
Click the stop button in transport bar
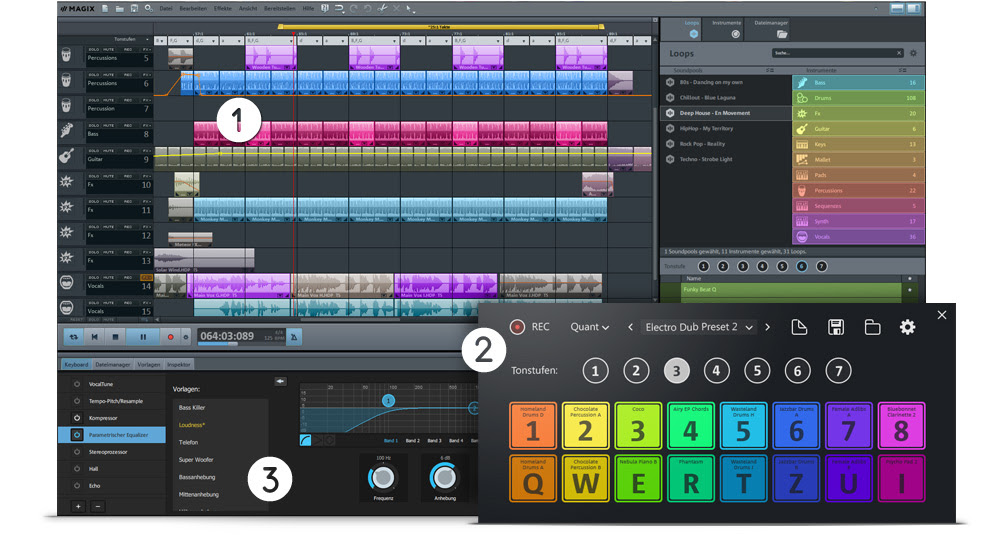click(x=115, y=337)
